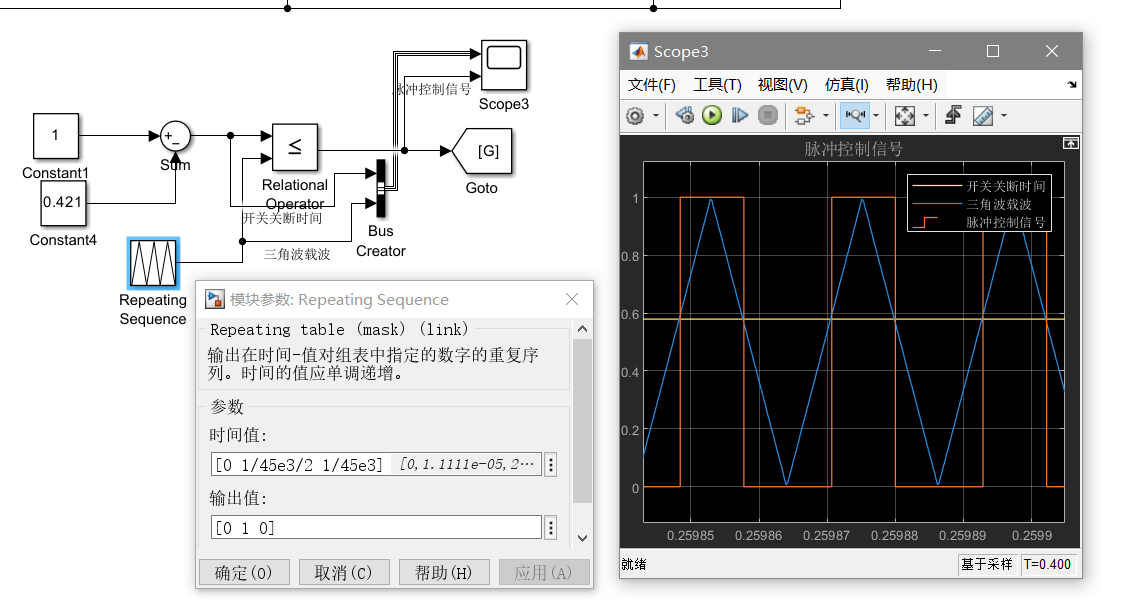Select the Relational Operator block
Image resolution: width=1143 pixels, height=614 pixels.
(294, 147)
